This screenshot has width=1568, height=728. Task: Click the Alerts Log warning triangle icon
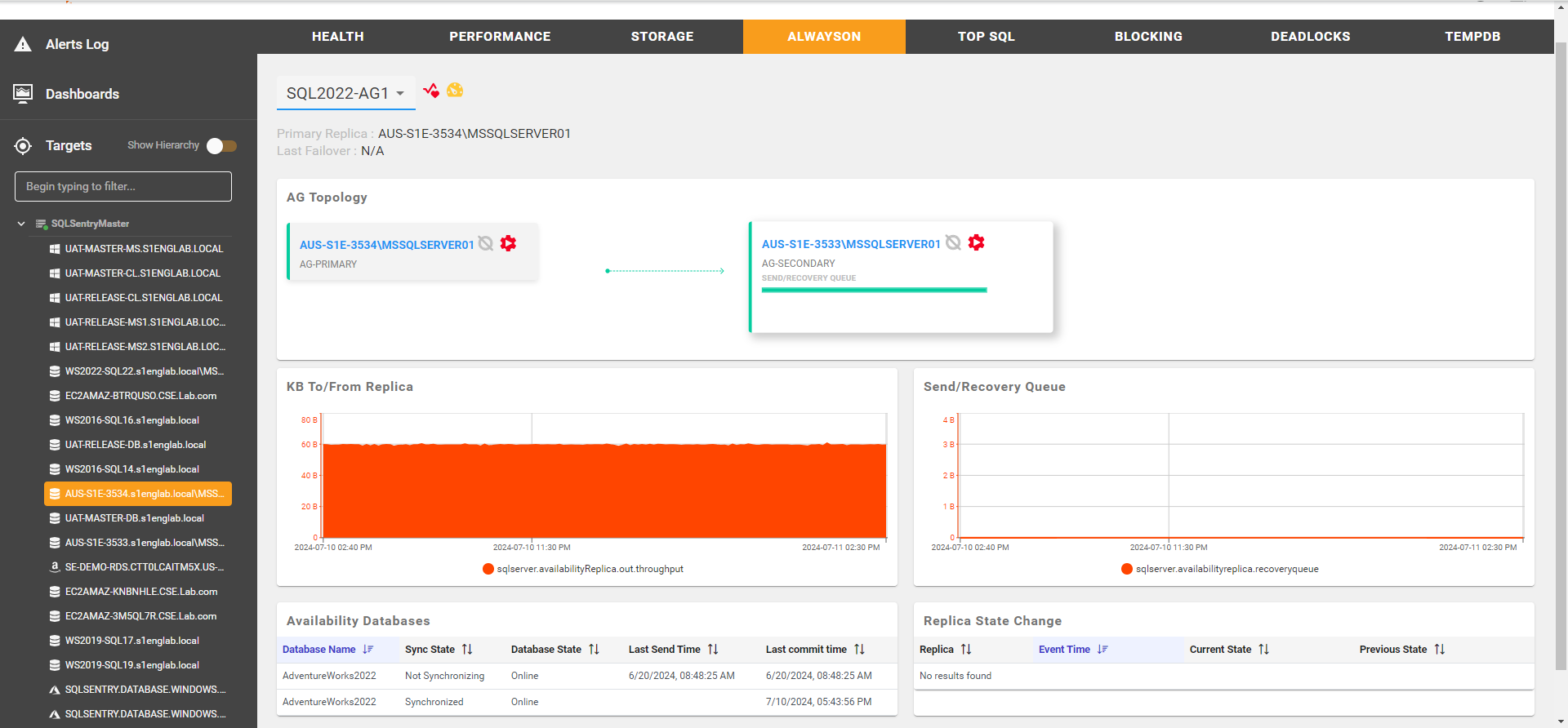(x=23, y=44)
